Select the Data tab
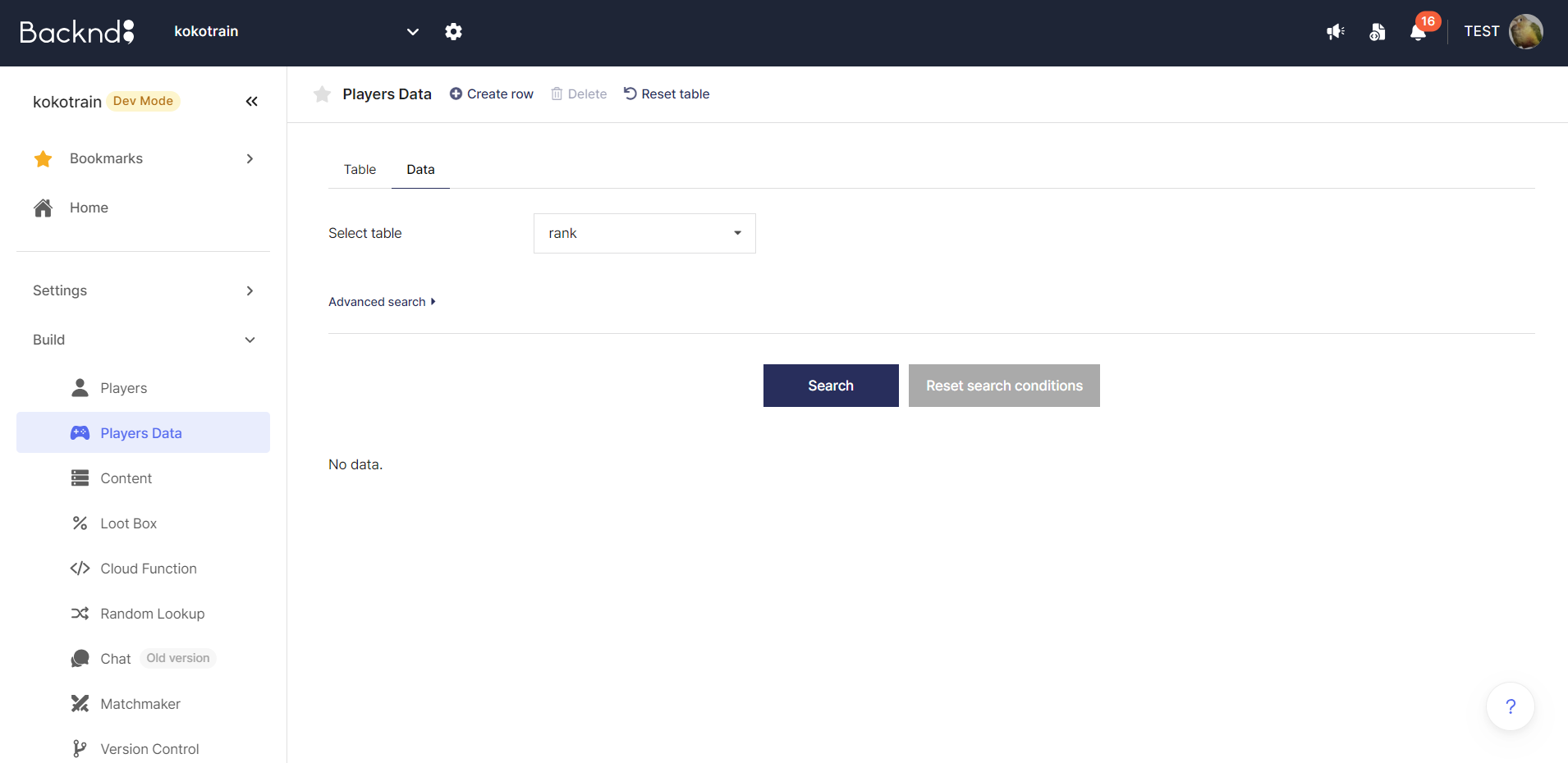Image resolution: width=1568 pixels, height=763 pixels. (420, 170)
